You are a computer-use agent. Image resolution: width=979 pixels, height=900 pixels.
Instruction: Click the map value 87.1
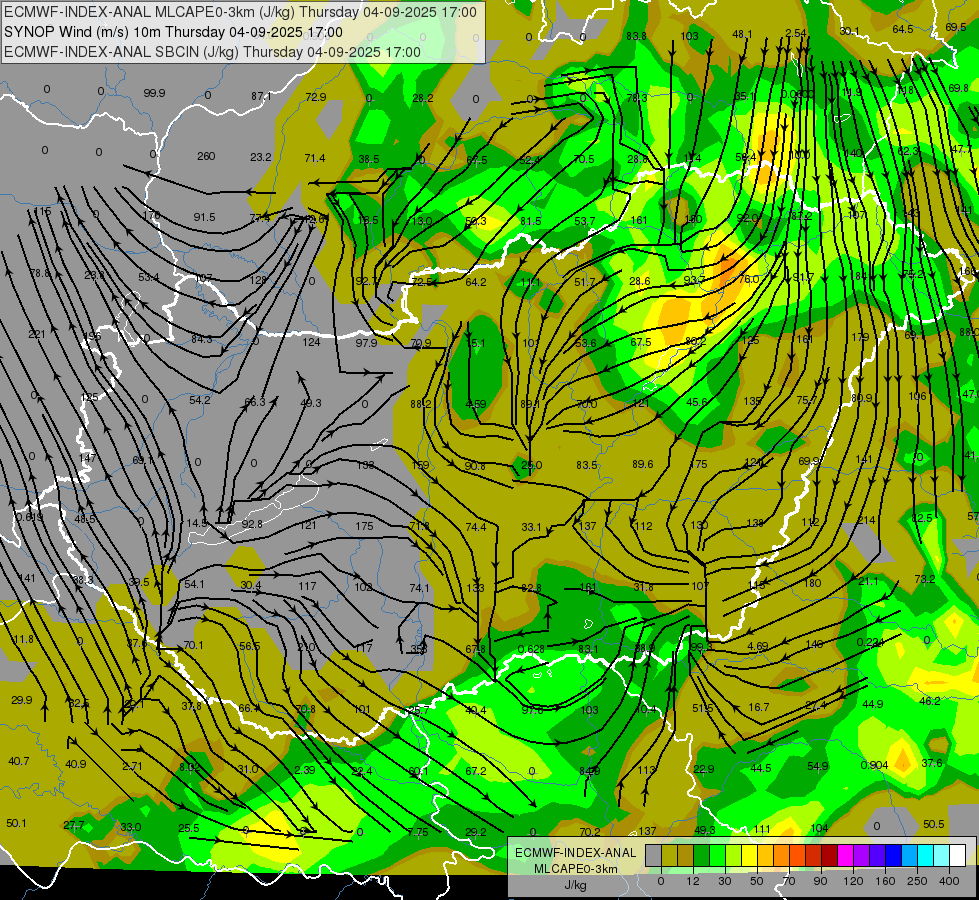262,96
